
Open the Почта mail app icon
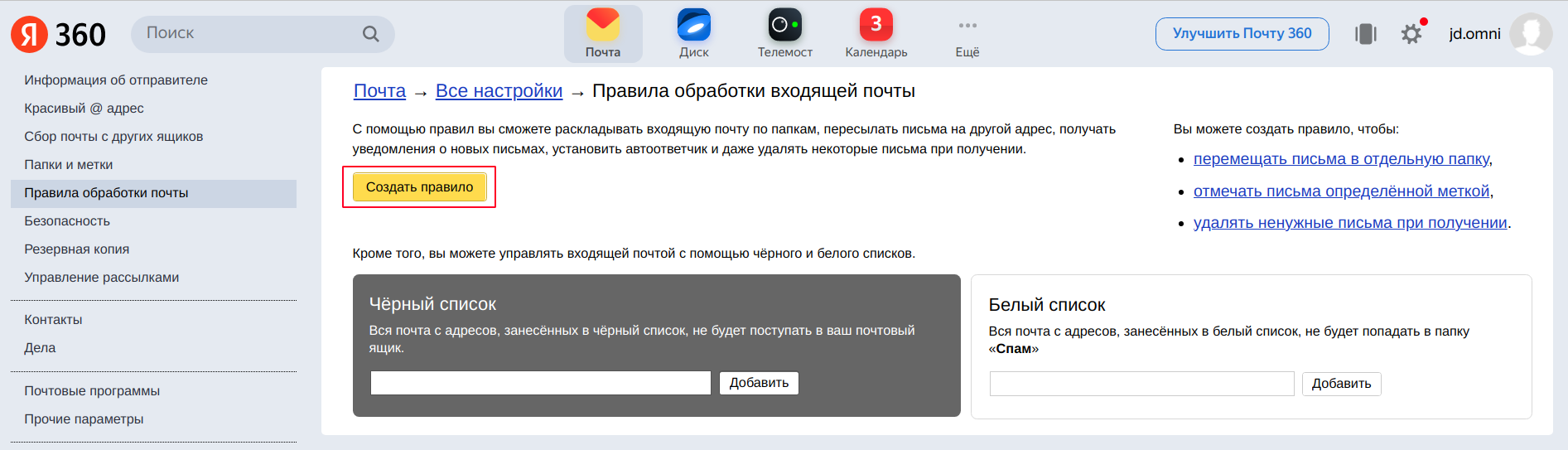pyautogui.click(x=603, y=34)
